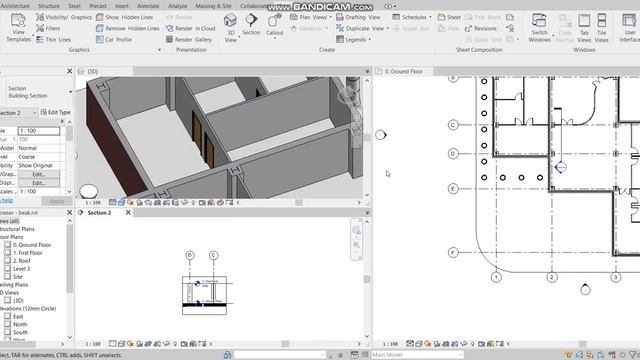640x360 pixels.
Task: Open the Revisions dialog
Action: (x=480, y=28)
